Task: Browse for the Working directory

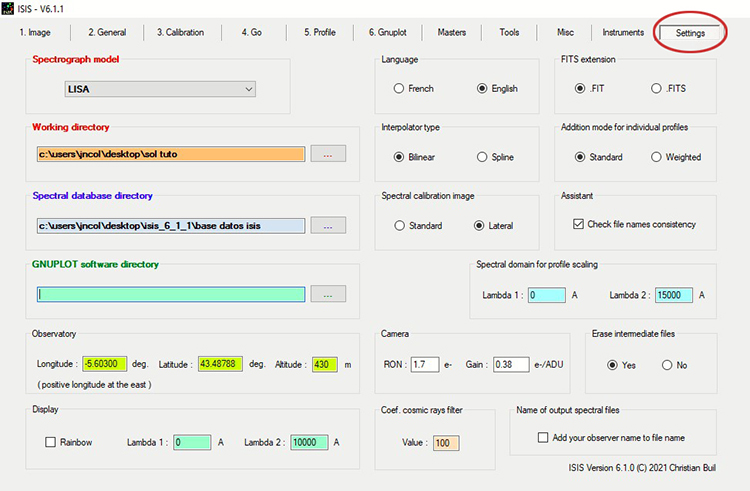Action: tap(328, 155)
